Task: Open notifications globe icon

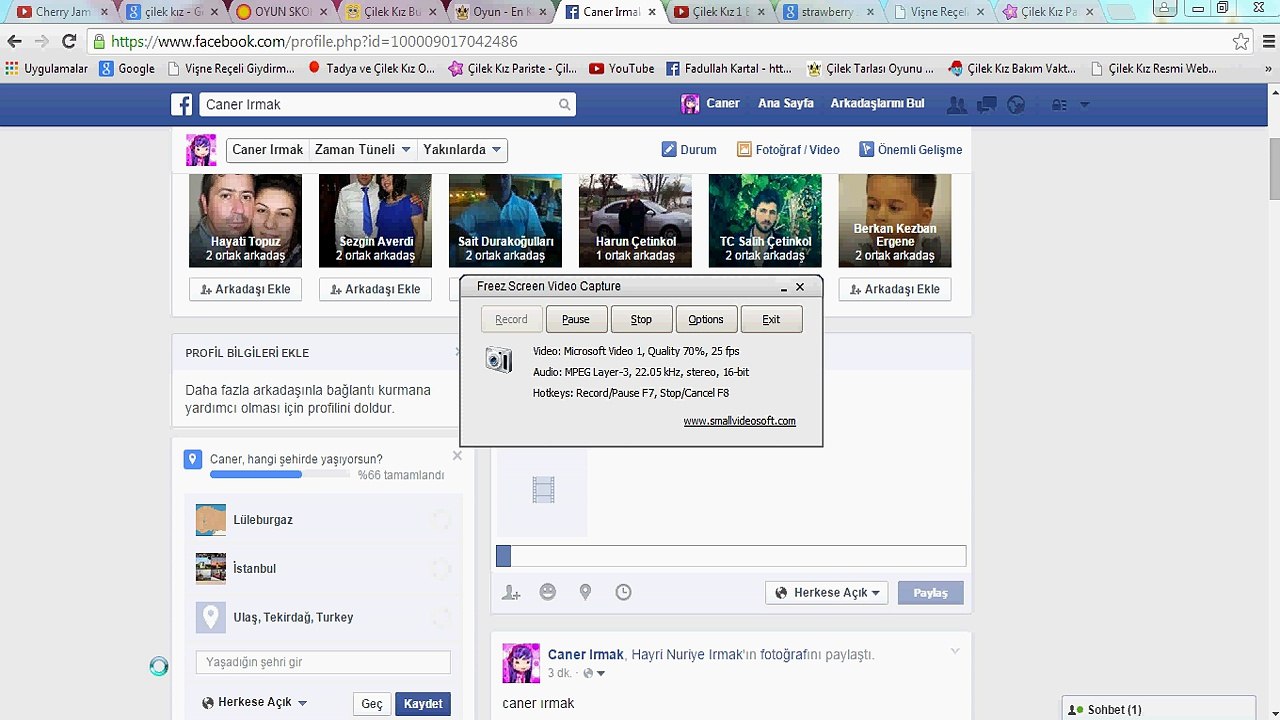Action: [1016, 104]
